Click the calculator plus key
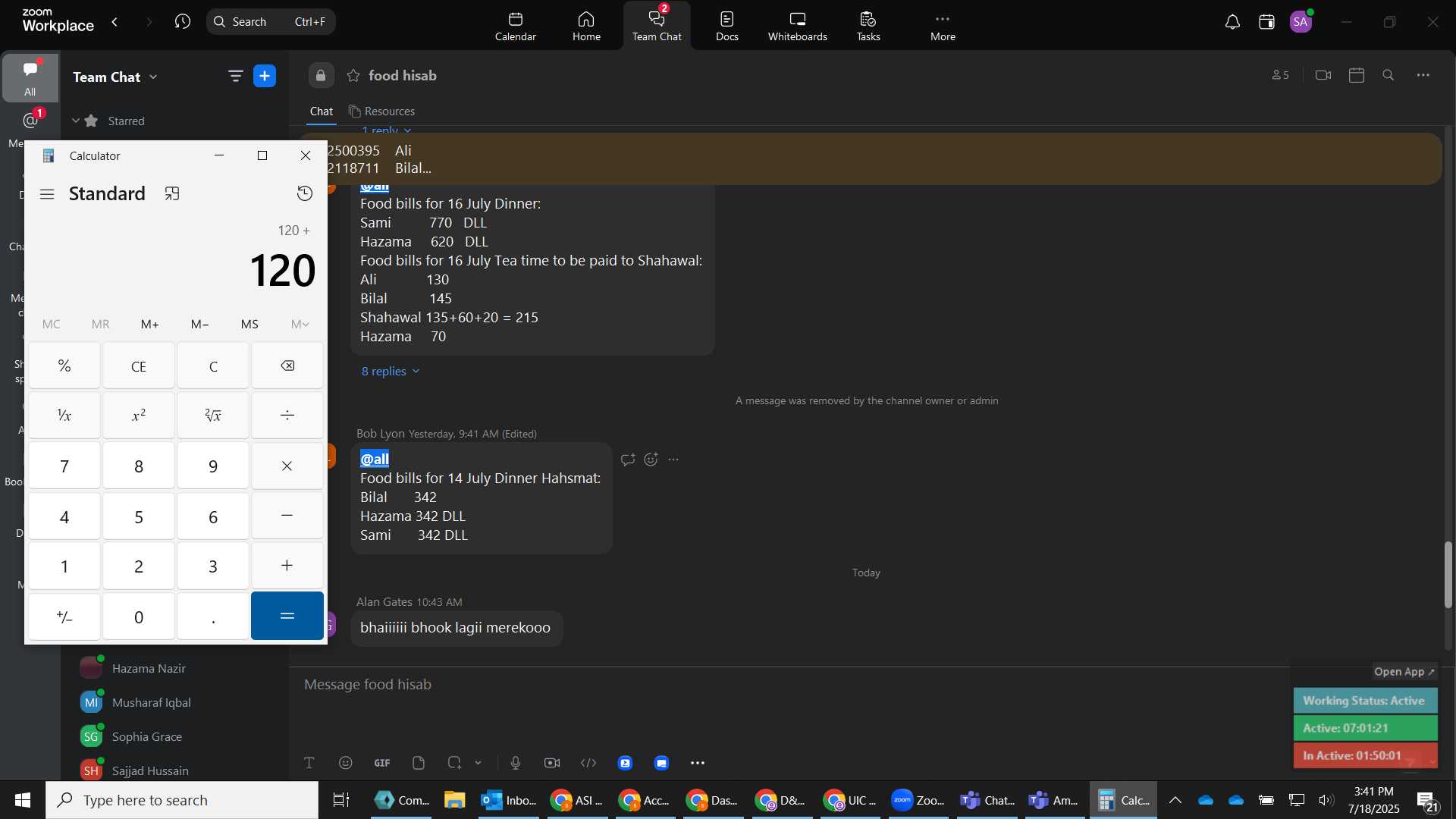The height and width of the screenshot is (819, 1456). [287, 566]
